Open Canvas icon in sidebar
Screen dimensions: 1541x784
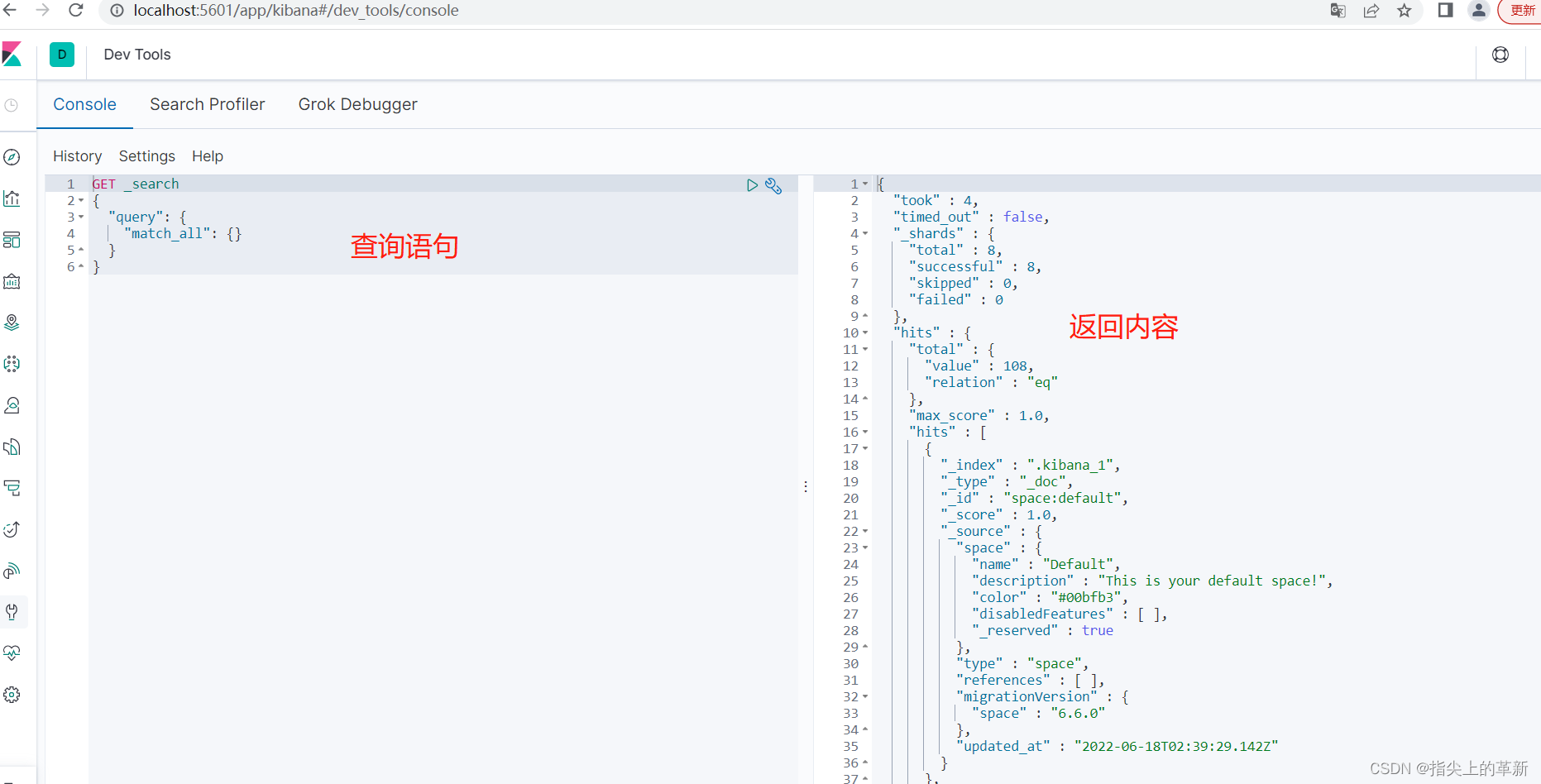(x=12, y=281)
